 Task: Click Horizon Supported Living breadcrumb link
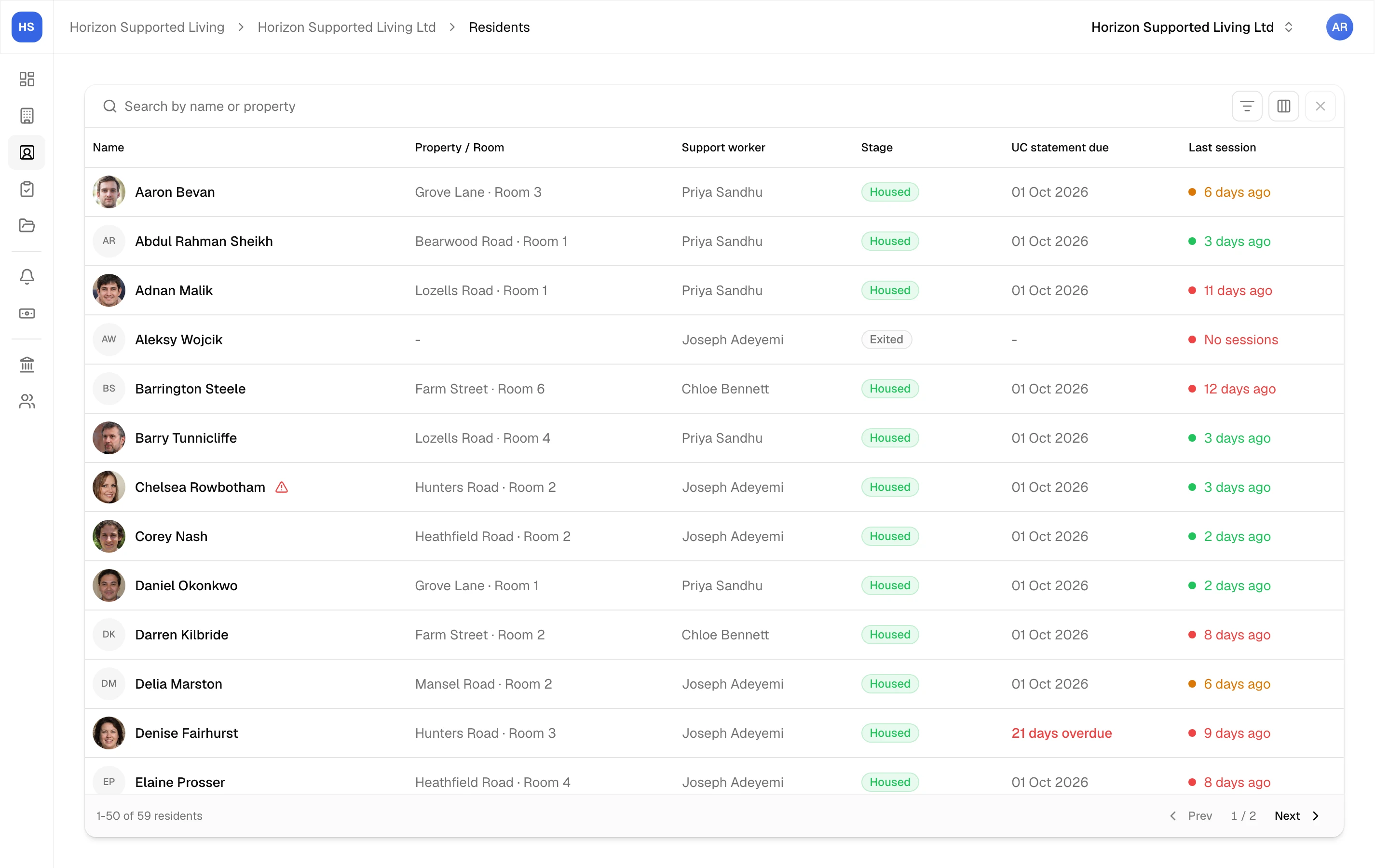tap(147, 27)
